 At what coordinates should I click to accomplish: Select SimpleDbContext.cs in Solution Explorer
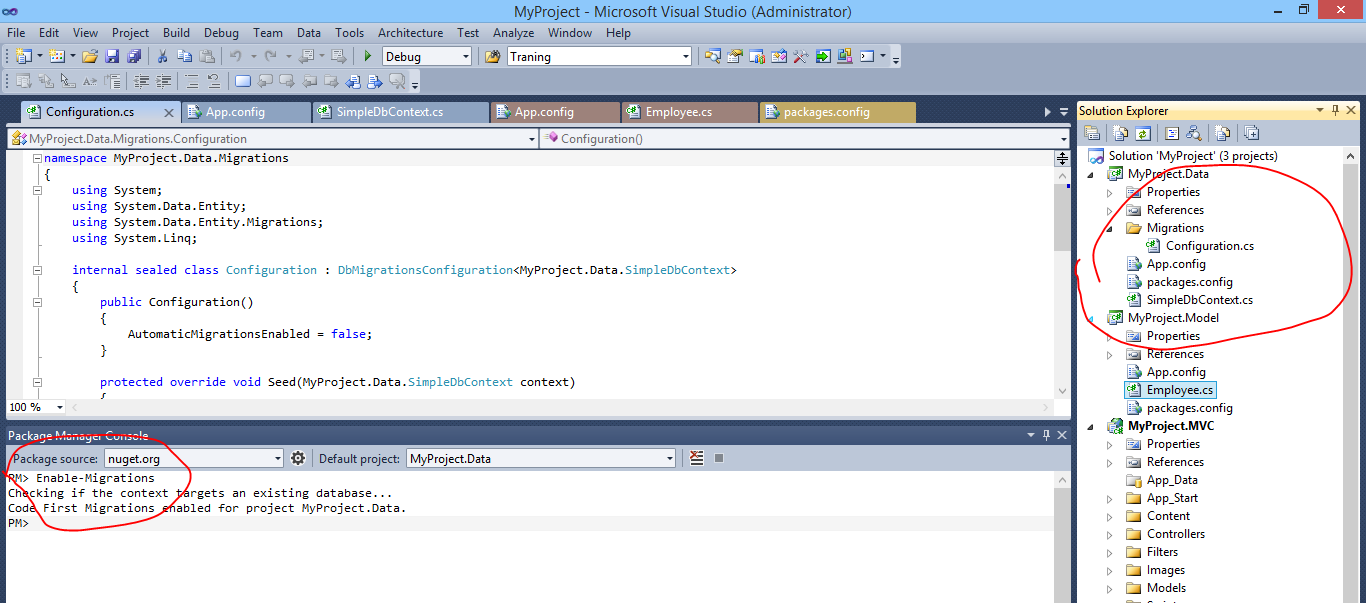(x=1199, y=300)
